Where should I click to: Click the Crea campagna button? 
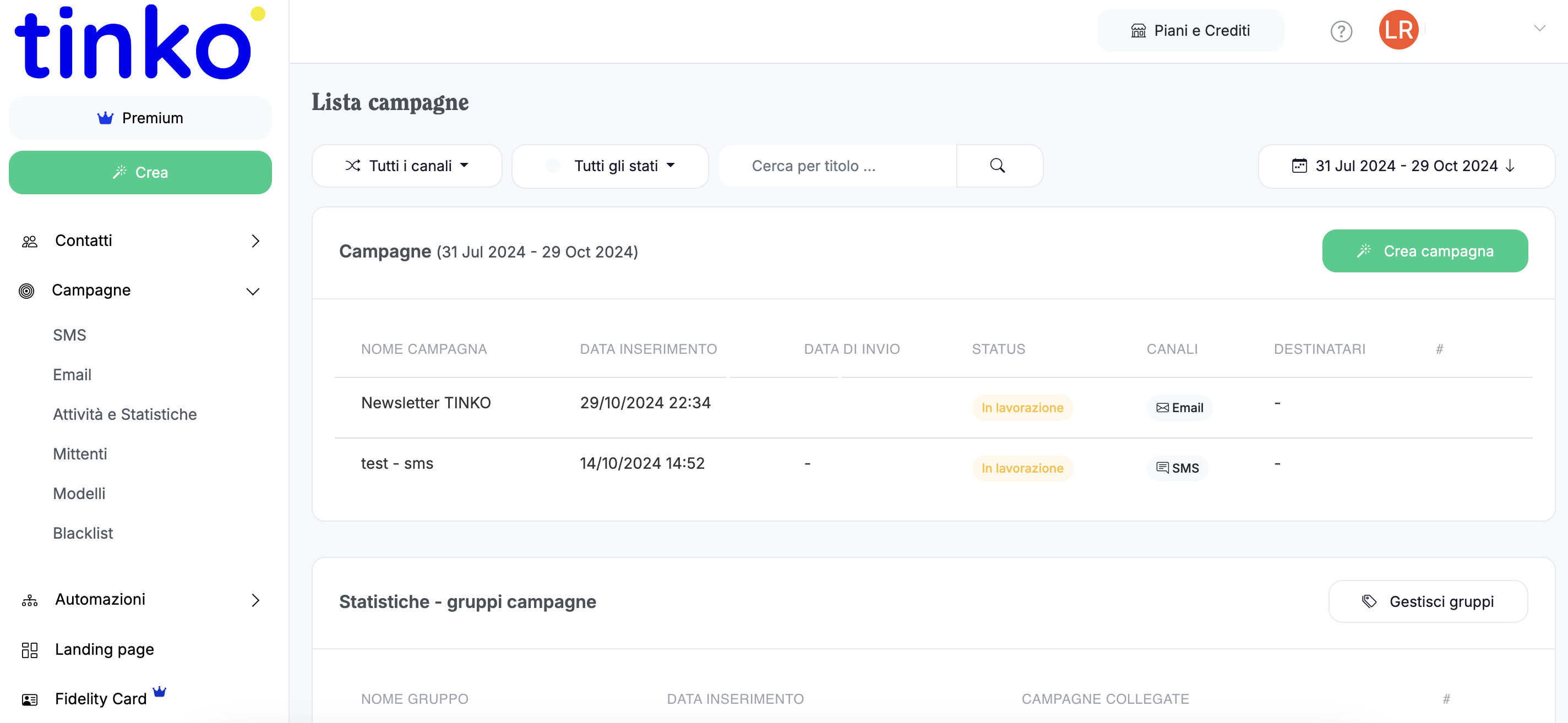tap(1424, 250)
